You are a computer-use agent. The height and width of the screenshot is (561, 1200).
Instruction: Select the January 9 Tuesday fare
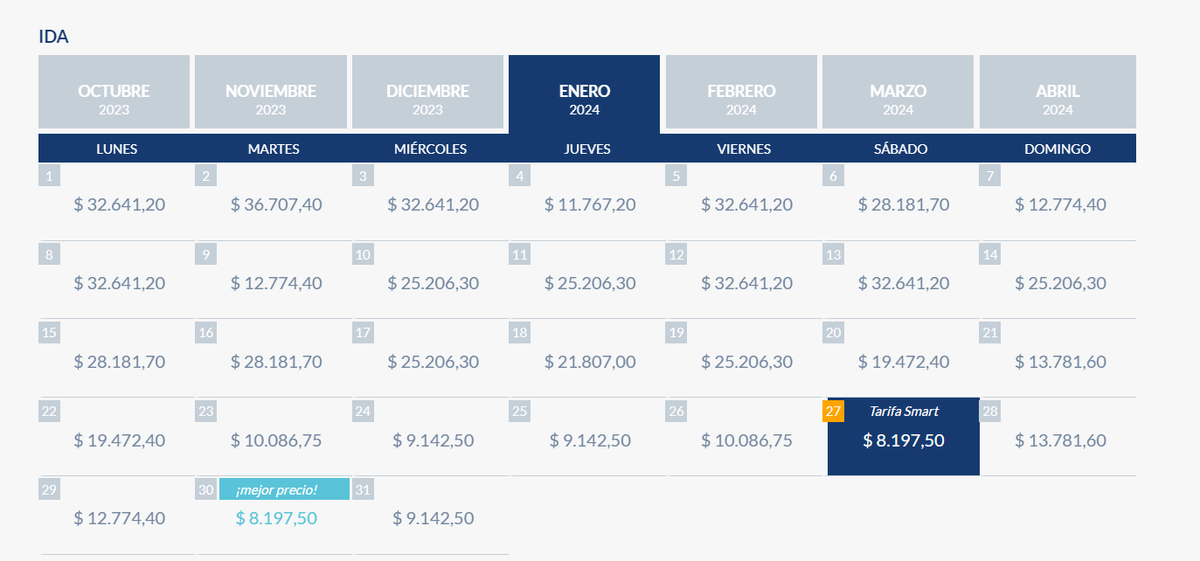(276, 283)
